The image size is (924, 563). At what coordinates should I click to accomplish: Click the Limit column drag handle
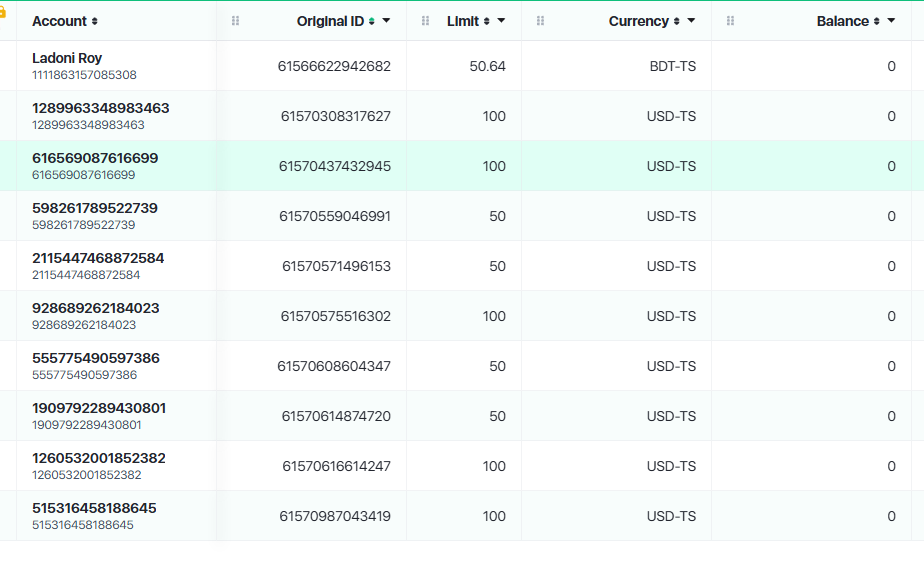click(x=426, y=21)
